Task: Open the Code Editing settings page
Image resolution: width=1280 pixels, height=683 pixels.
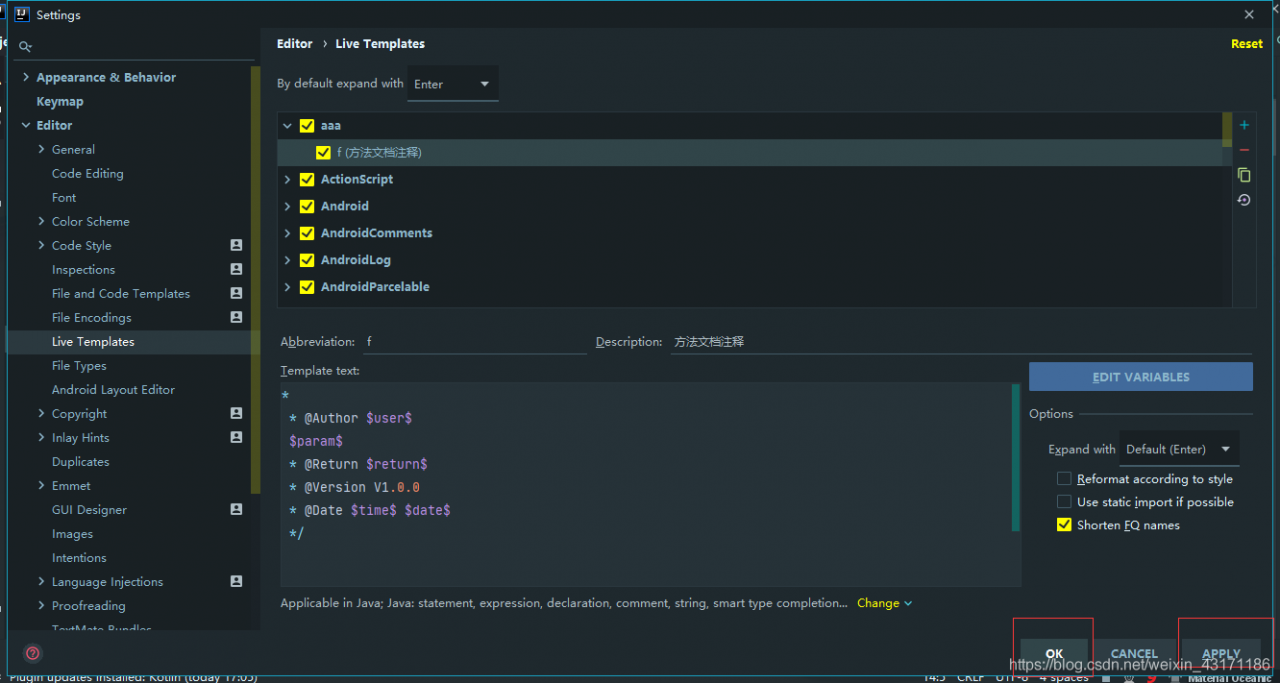Action: pos(88,173)
